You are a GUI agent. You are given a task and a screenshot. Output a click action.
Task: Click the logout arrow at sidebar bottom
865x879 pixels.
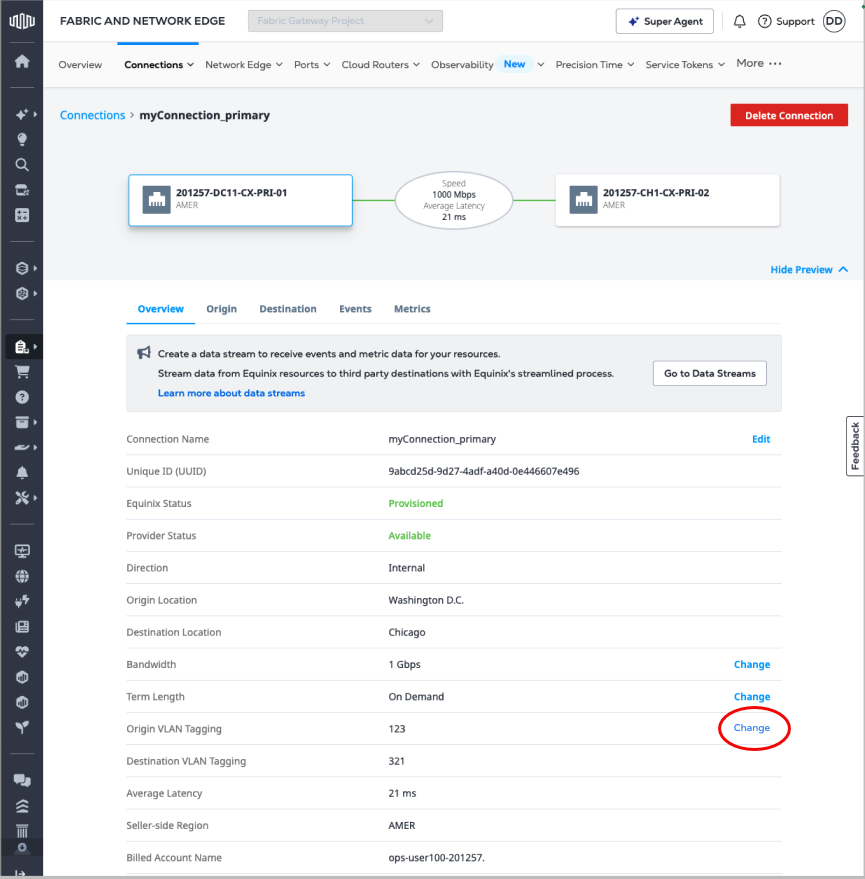click(x=20, y=873)
